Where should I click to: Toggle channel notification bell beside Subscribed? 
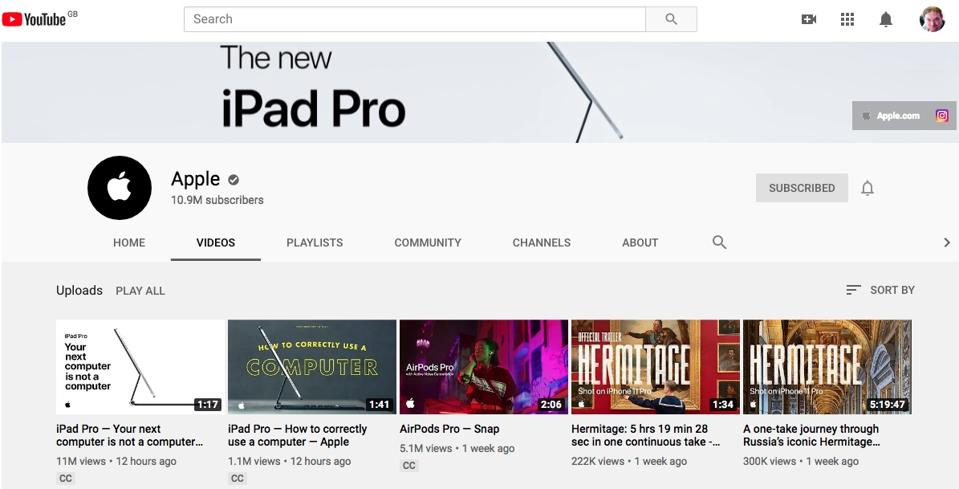coord(867,188)
